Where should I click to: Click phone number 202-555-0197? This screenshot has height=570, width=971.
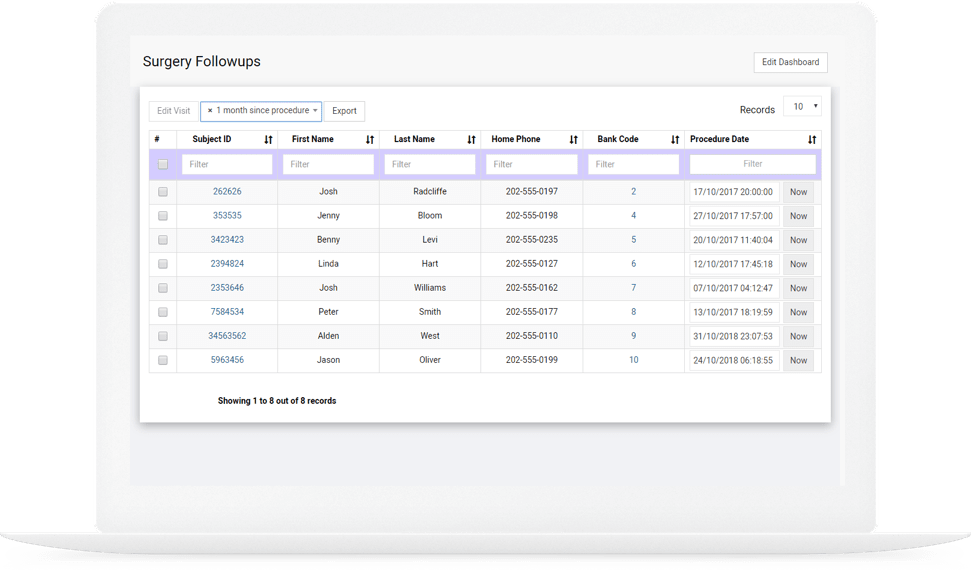click(x=531, y=191)
